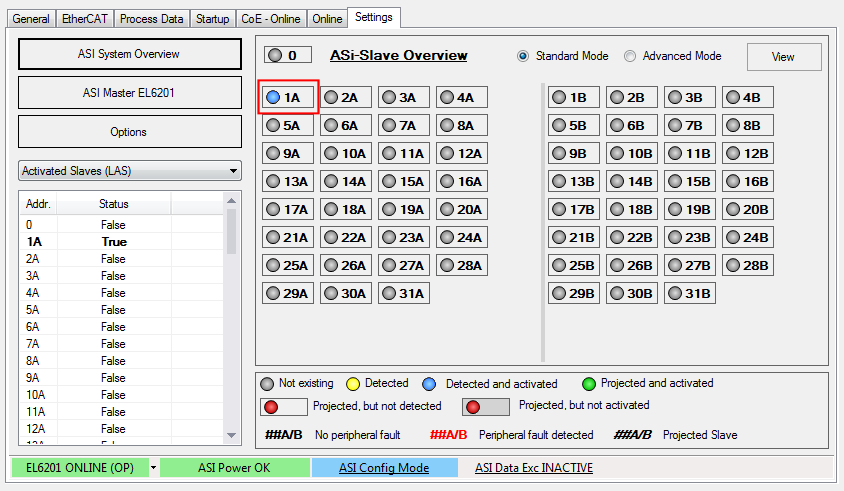Select slave 16A indicator
The width and height of the screenshot is (844, 491).
462,181
